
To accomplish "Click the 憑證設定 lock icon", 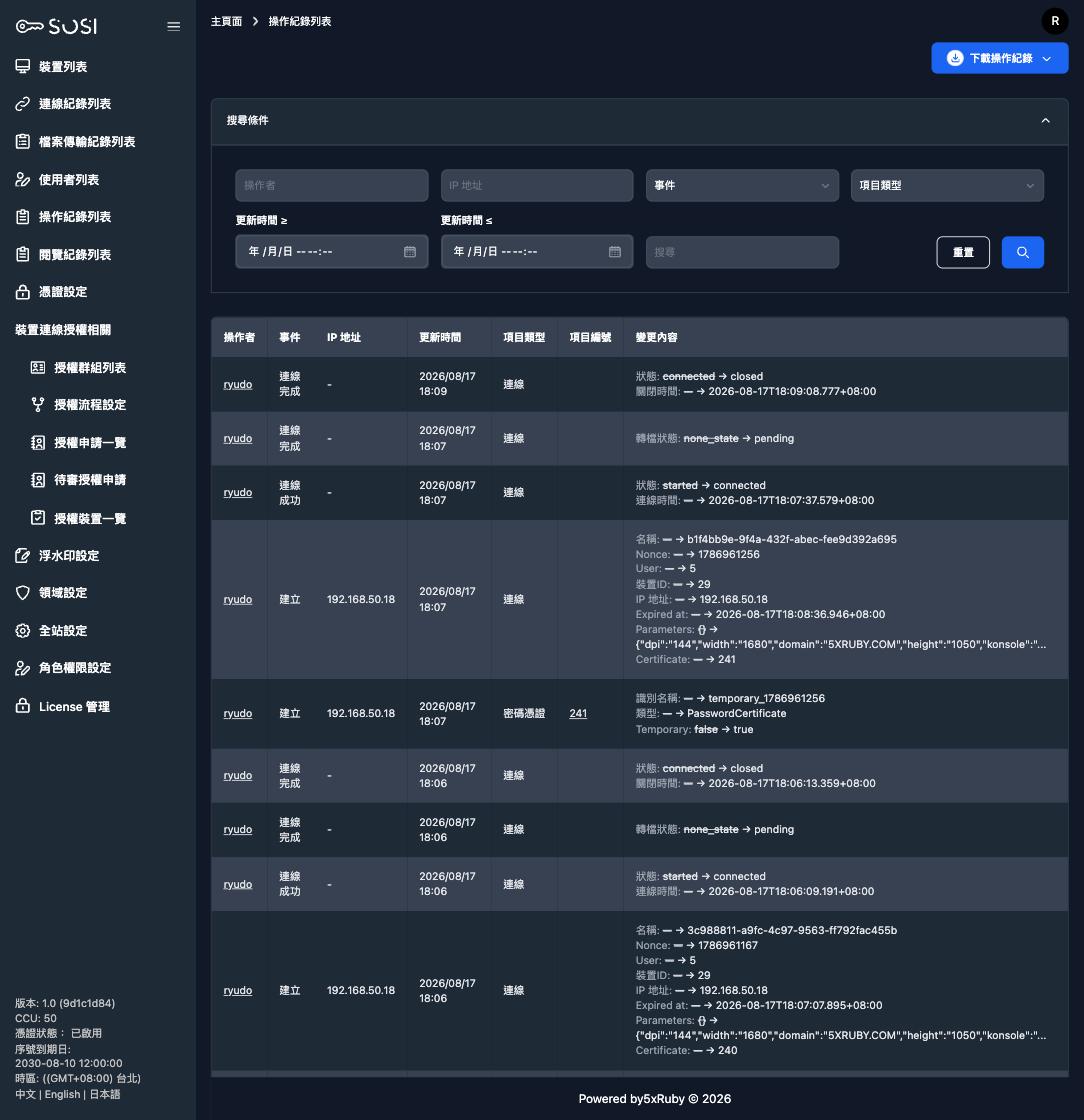I will 23,291.
